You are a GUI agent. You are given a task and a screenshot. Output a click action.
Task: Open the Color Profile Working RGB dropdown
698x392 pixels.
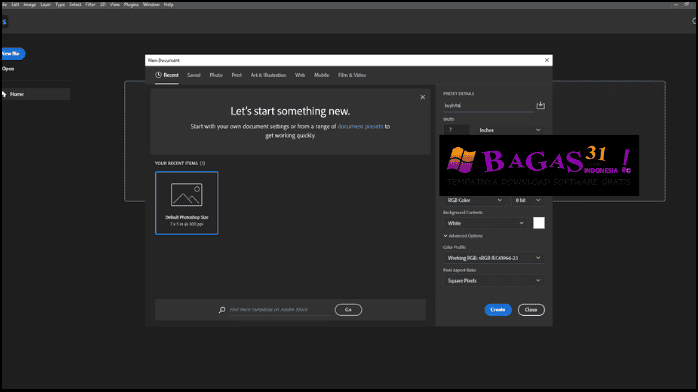pyautogui.click(x=494, y=258)
